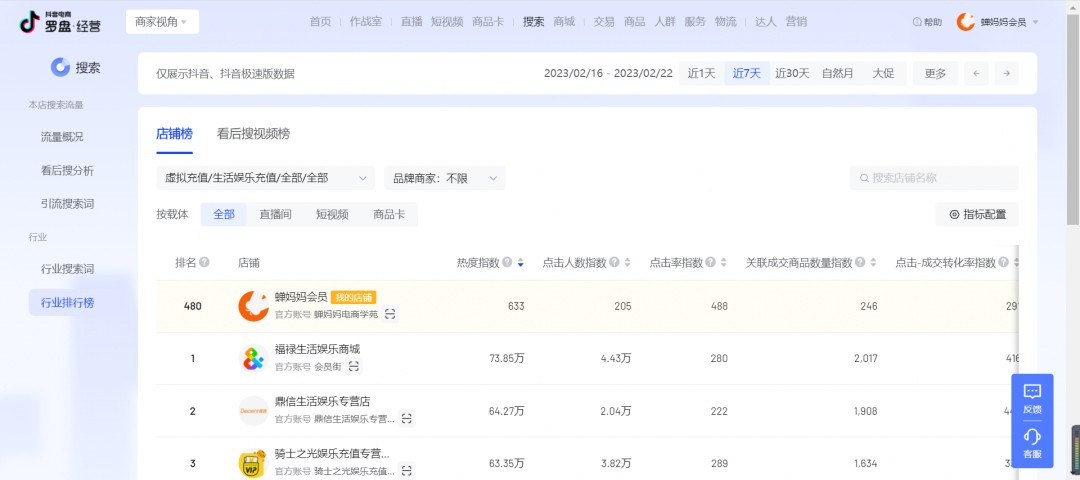Open 直播 in top navigation
Viewport: 1080px width, 480px height.
pos(411,22)
